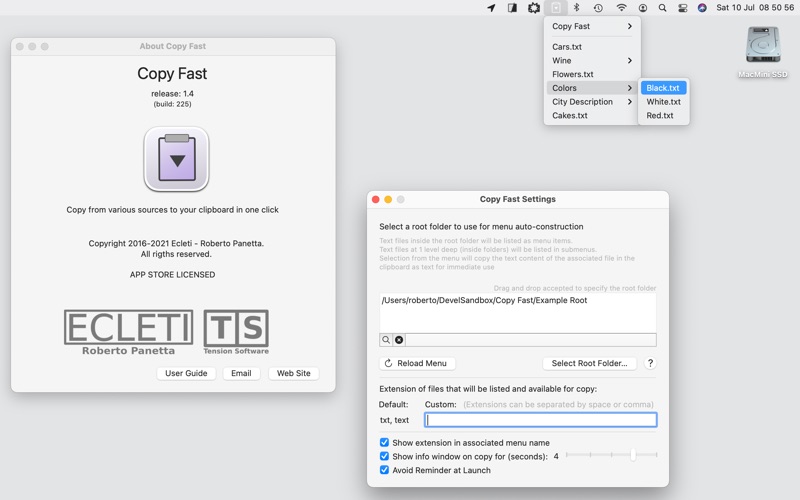Open the MacMini SSD drive icon
The width and height of the screenshot is (800, 500).
763,46
